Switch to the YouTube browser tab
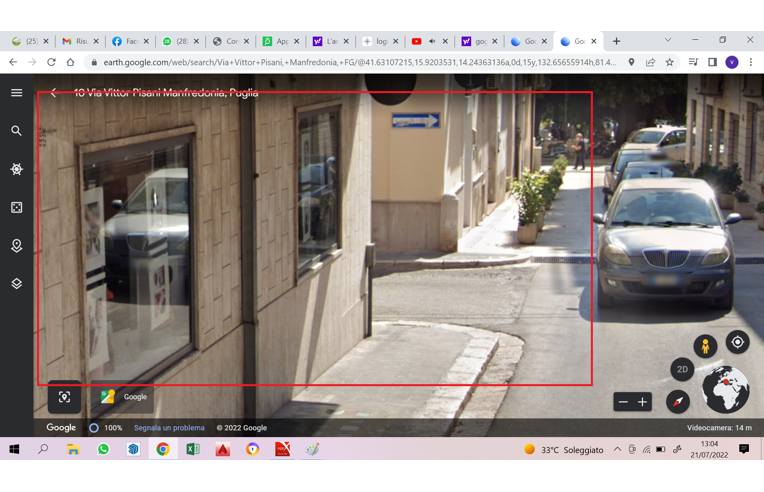This screenshot has height=492, width=764. pos(425,41)
